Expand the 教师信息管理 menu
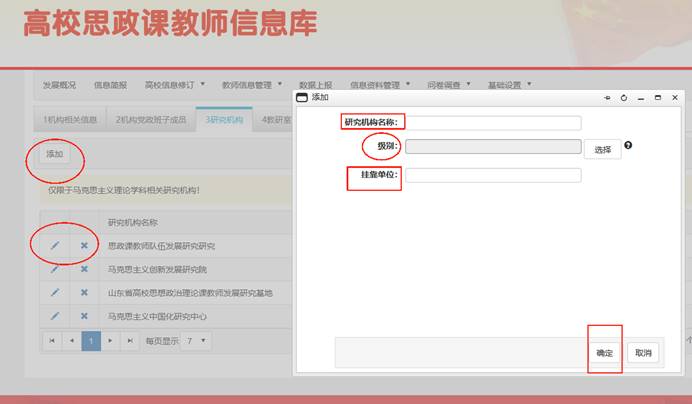The image size is (692, 404). (250, 85)
